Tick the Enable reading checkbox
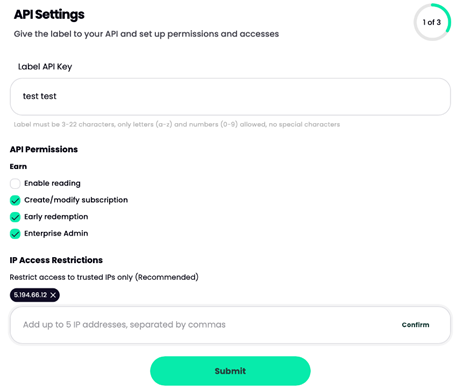 coord(15,183)
